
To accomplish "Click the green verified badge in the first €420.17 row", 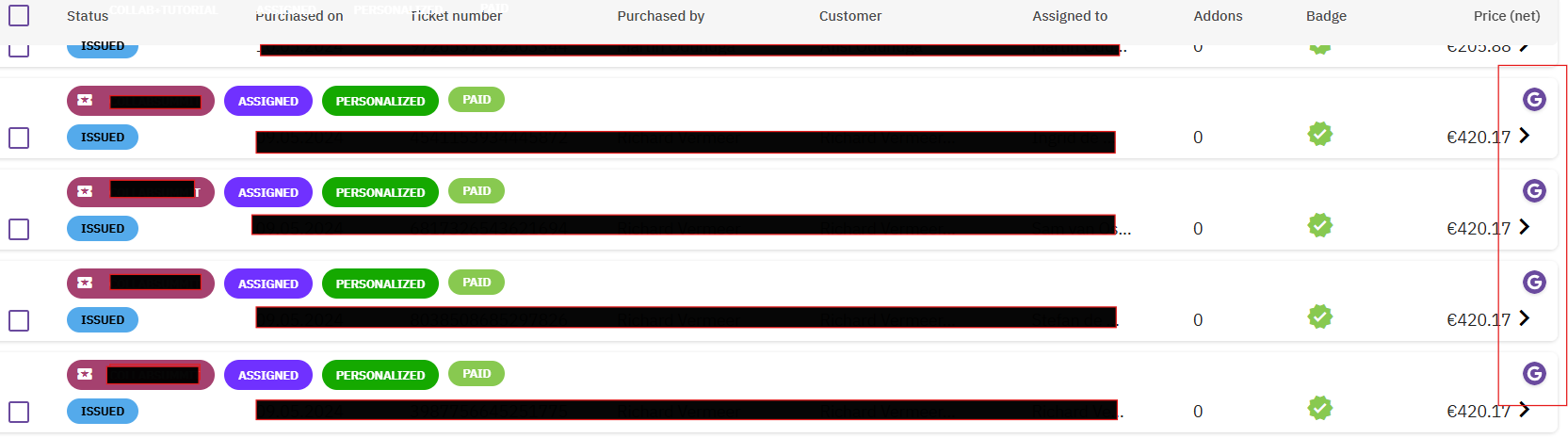I will pos(1320,135).
